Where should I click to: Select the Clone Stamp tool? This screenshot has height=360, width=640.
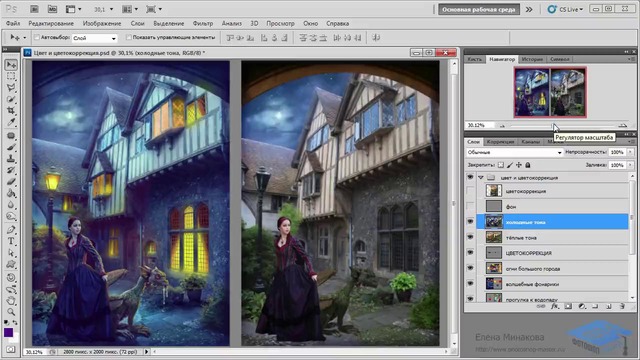(11, 158)
